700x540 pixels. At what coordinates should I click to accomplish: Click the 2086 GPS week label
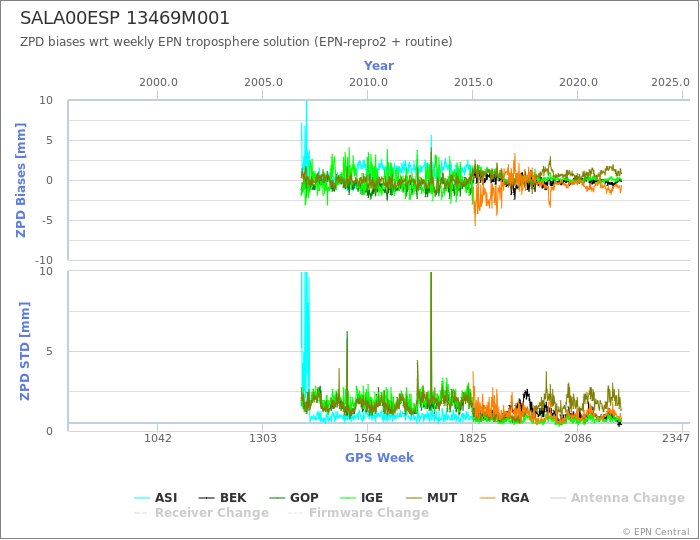click(x=578, y=438)
